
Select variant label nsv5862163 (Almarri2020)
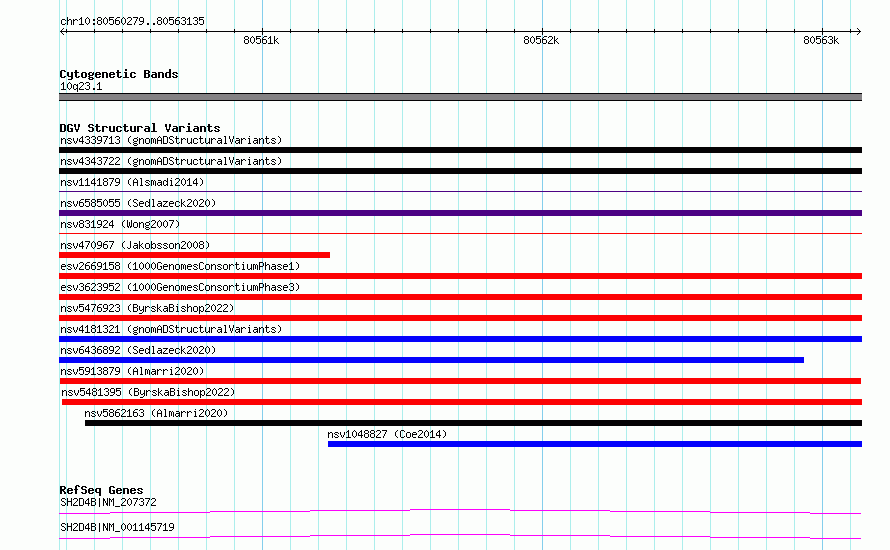(x=156, y=413)
